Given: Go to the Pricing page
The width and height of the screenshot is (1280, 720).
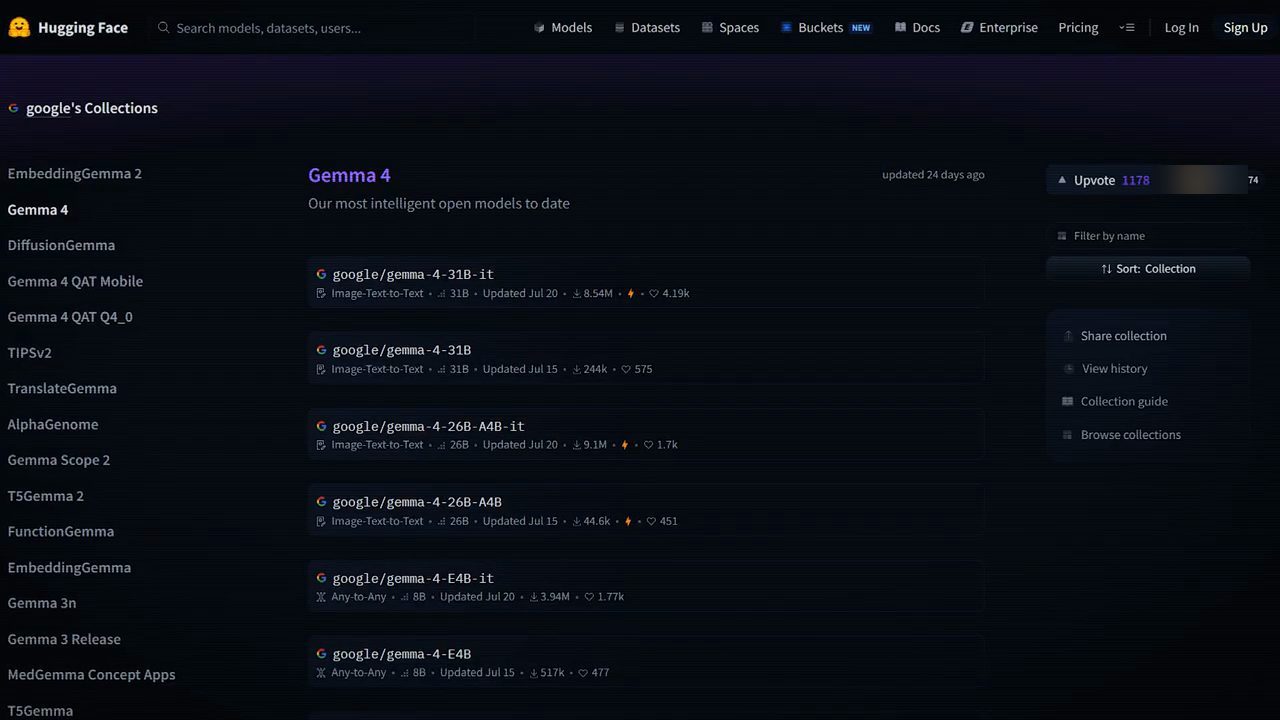Looking at the screenshot, I should point(1078,28).
